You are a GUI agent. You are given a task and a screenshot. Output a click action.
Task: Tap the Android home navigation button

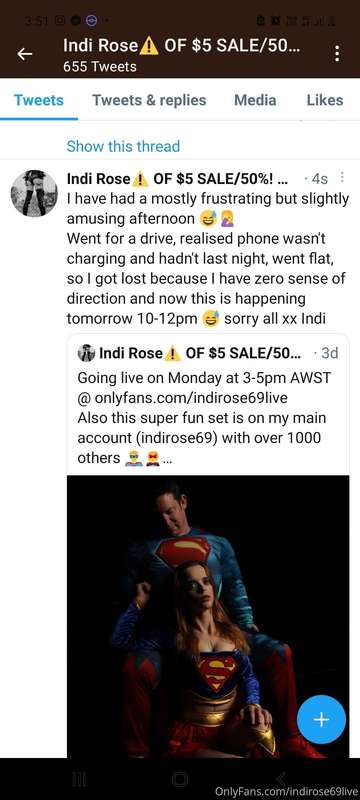tap(179, 779)
